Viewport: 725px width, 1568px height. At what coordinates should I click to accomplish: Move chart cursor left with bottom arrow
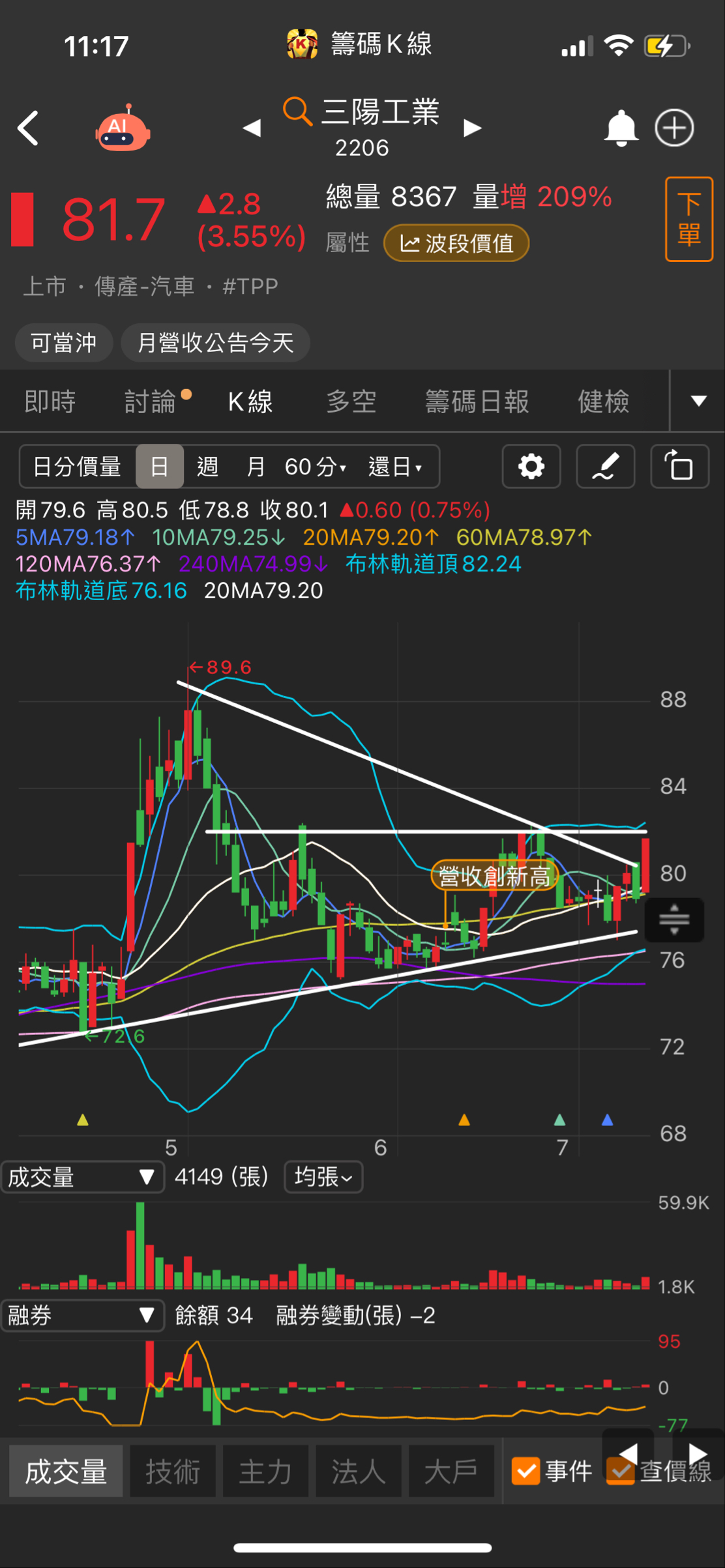click(628, 1453)
